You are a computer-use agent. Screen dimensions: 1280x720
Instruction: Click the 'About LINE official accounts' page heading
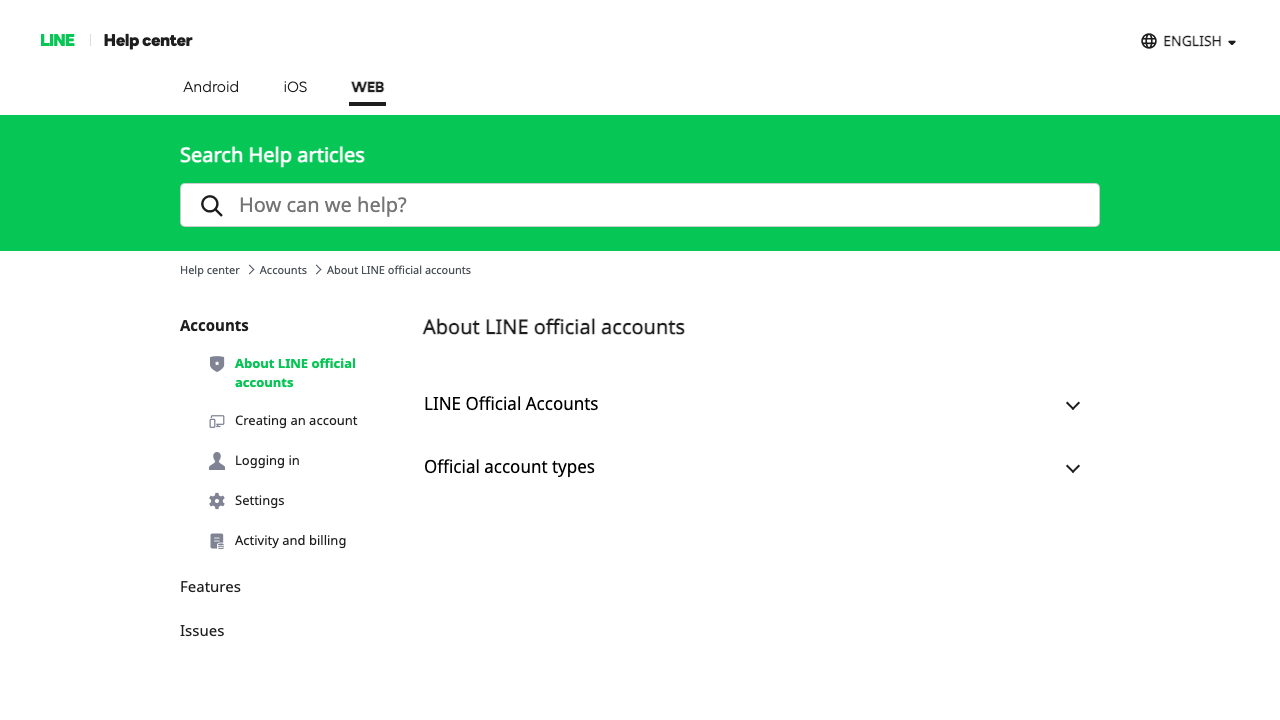coord(554,327)
